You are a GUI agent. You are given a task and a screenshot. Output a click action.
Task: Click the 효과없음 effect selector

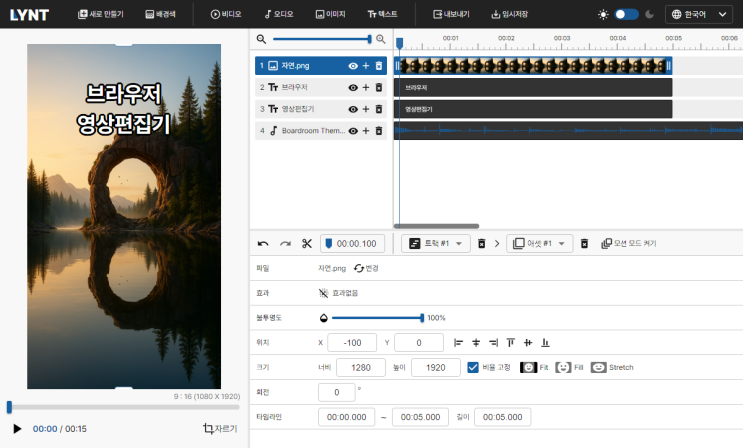point(338,293)
